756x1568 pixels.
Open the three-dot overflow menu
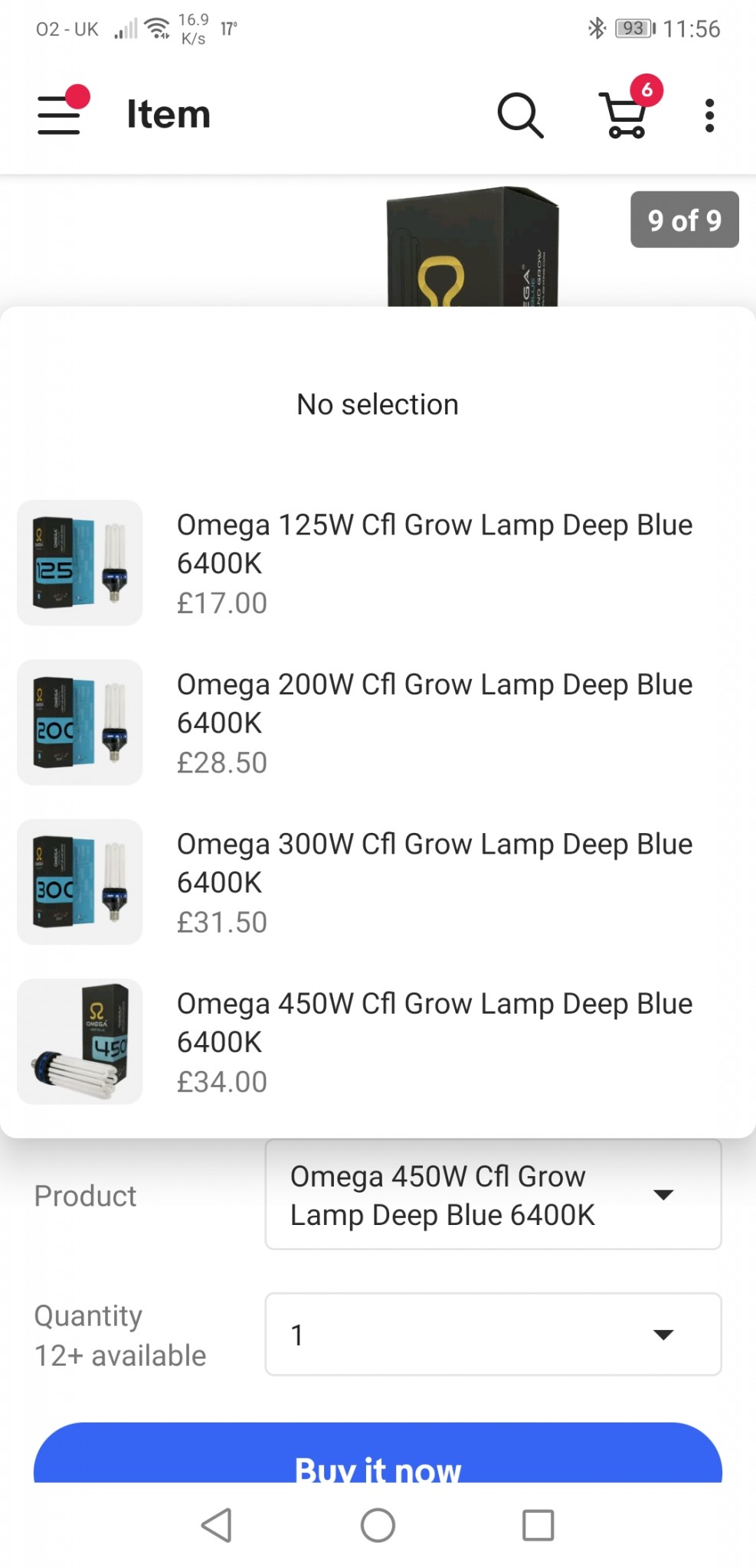(x=709, y=116)
